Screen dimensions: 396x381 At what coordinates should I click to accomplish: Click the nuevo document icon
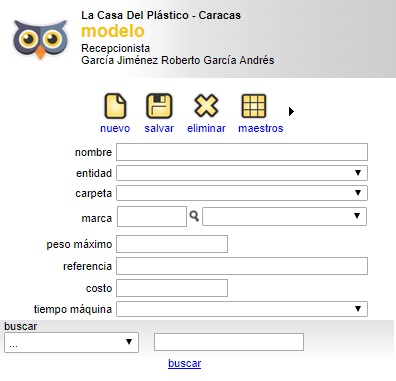coord(115,106)
